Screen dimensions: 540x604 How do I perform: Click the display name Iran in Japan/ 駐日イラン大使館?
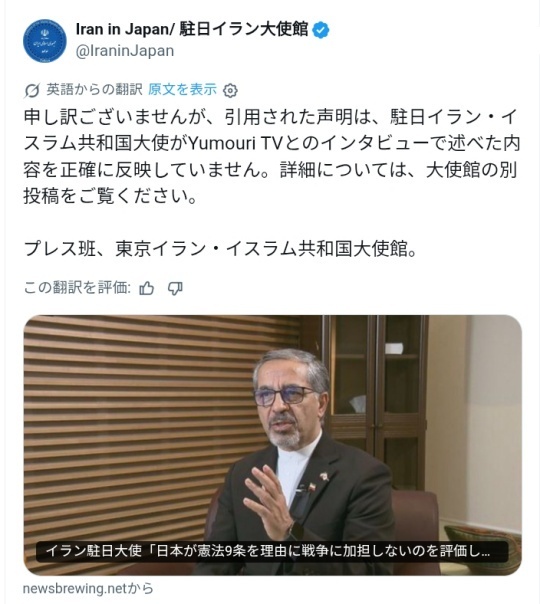point(192,30)
